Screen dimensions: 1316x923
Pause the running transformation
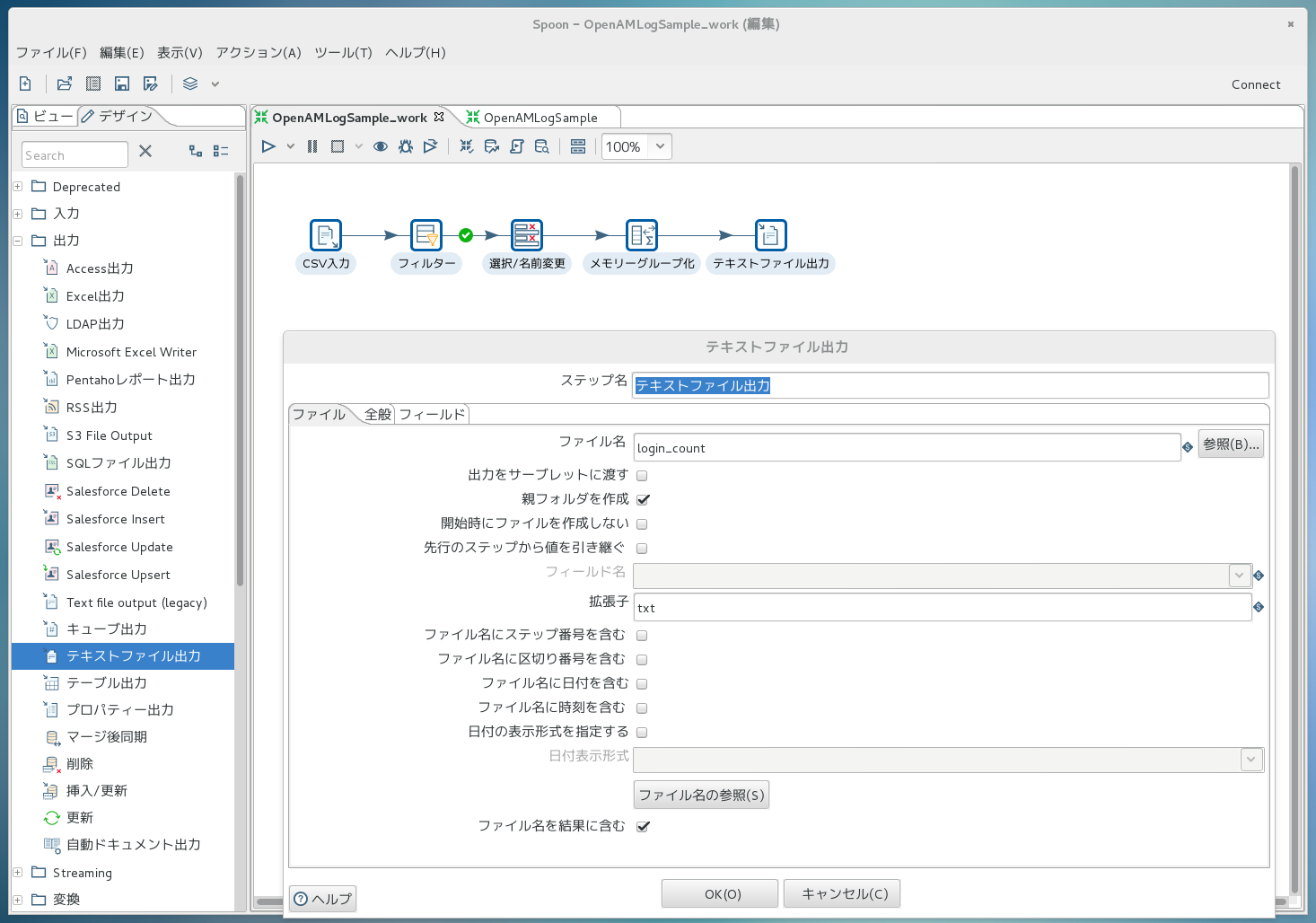(312, 146)
